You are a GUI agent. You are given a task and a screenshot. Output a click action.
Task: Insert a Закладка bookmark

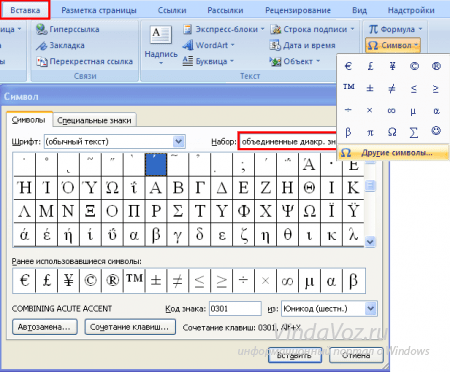pyautogui.click(x=60, y=45)
